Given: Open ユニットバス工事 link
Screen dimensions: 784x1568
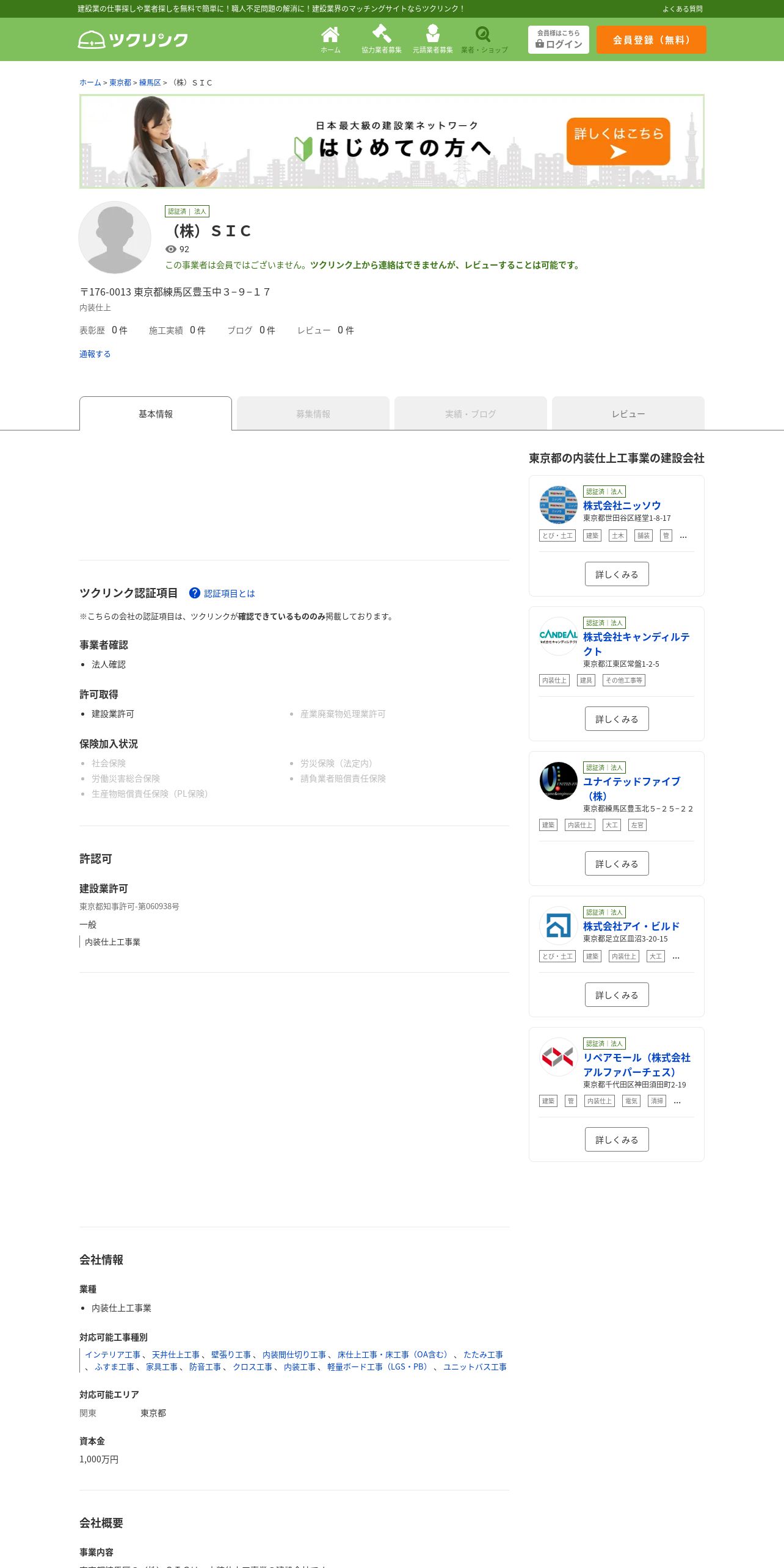Looking at the screenshot, I should pyautogui.click(x=475, y=1367).
